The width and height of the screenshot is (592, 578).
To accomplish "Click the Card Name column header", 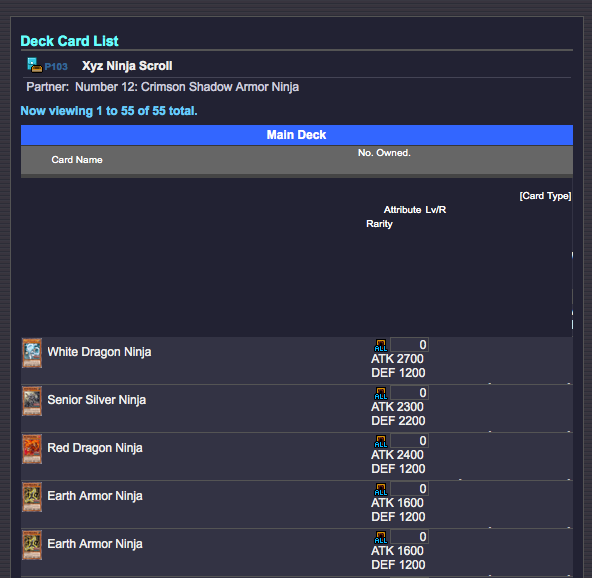I will pos(77,160).
